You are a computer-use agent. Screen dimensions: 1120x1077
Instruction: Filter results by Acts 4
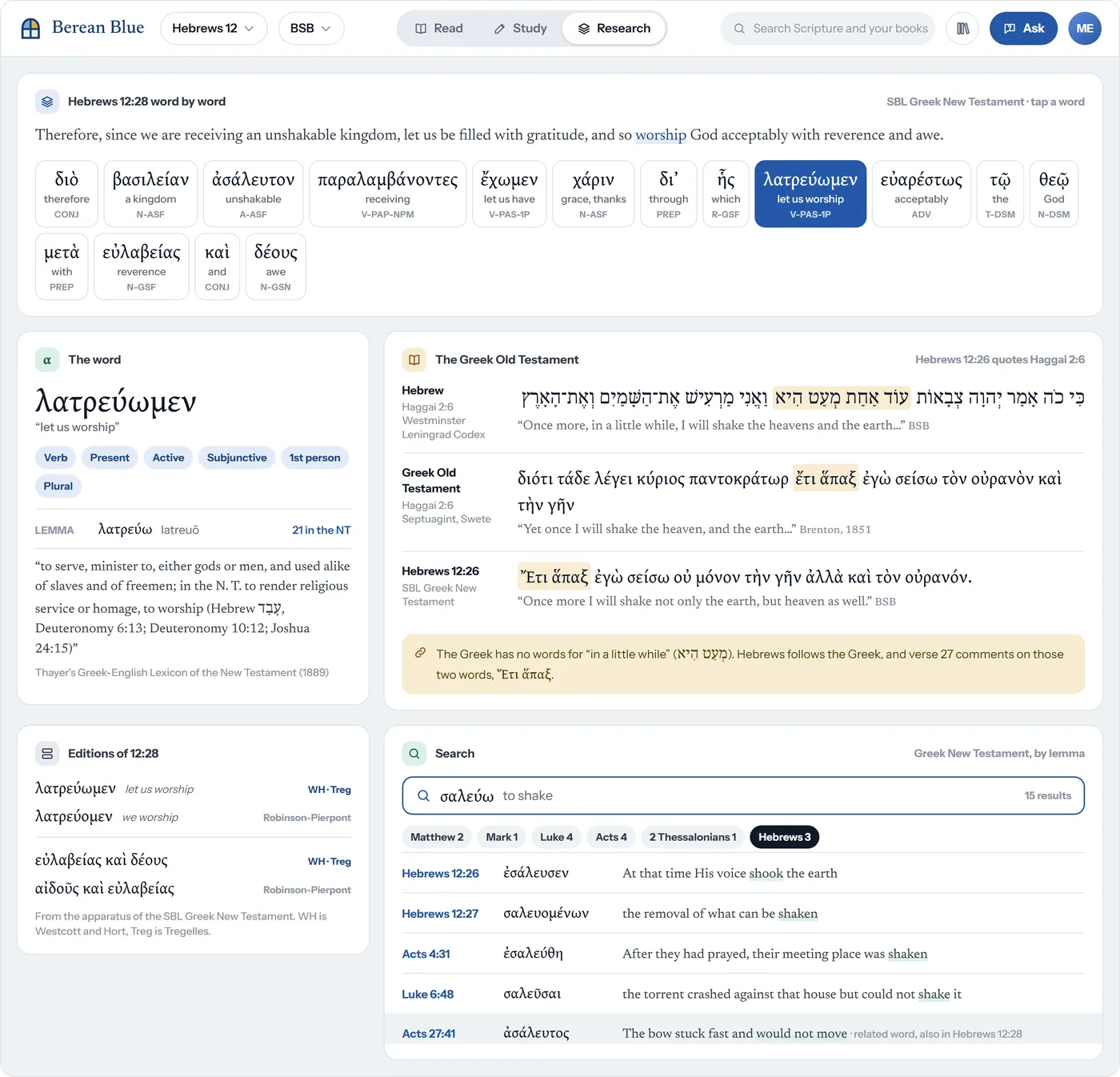click(x=611, y=837)
